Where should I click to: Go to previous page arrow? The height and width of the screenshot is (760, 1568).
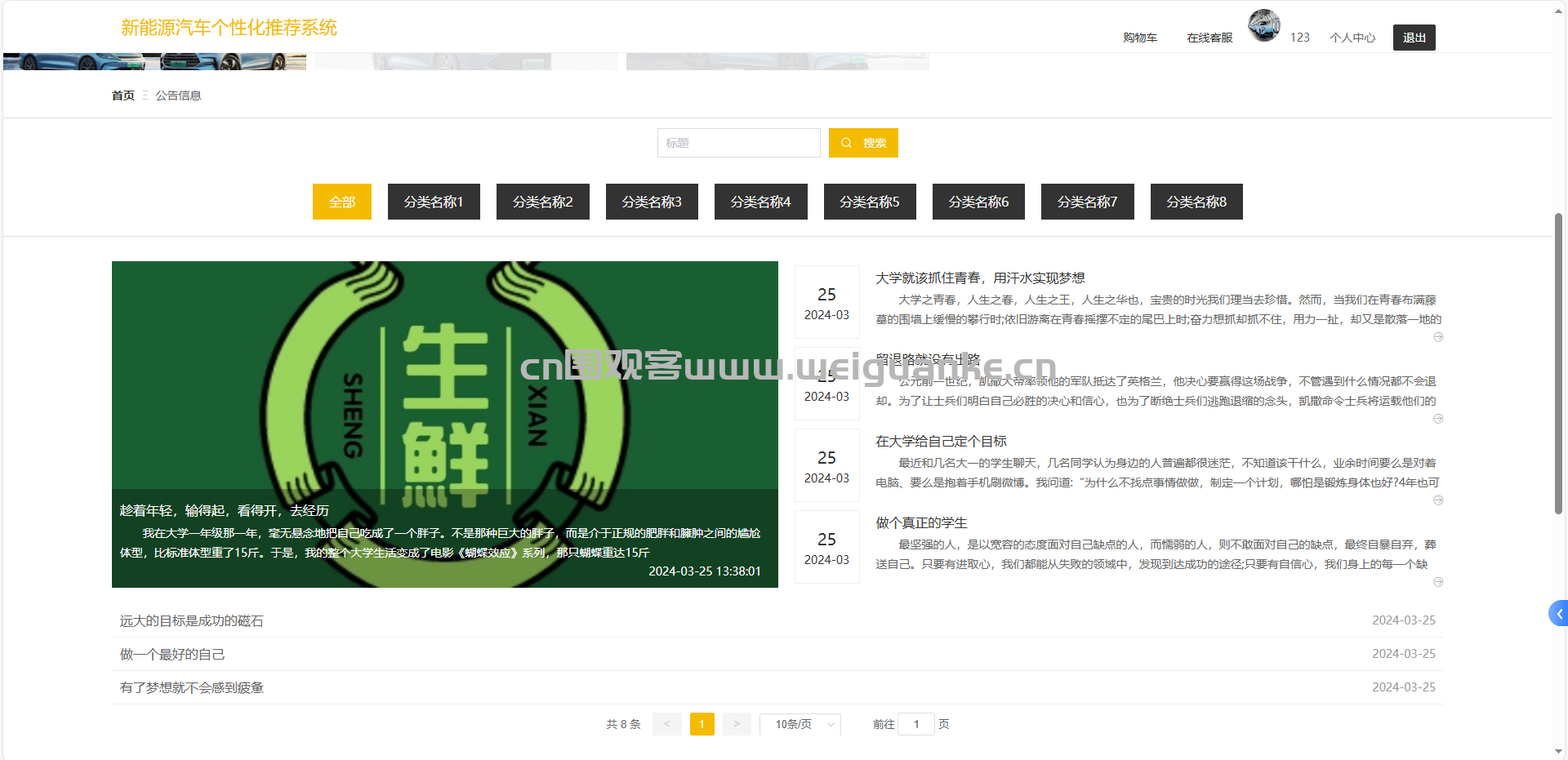666,724
